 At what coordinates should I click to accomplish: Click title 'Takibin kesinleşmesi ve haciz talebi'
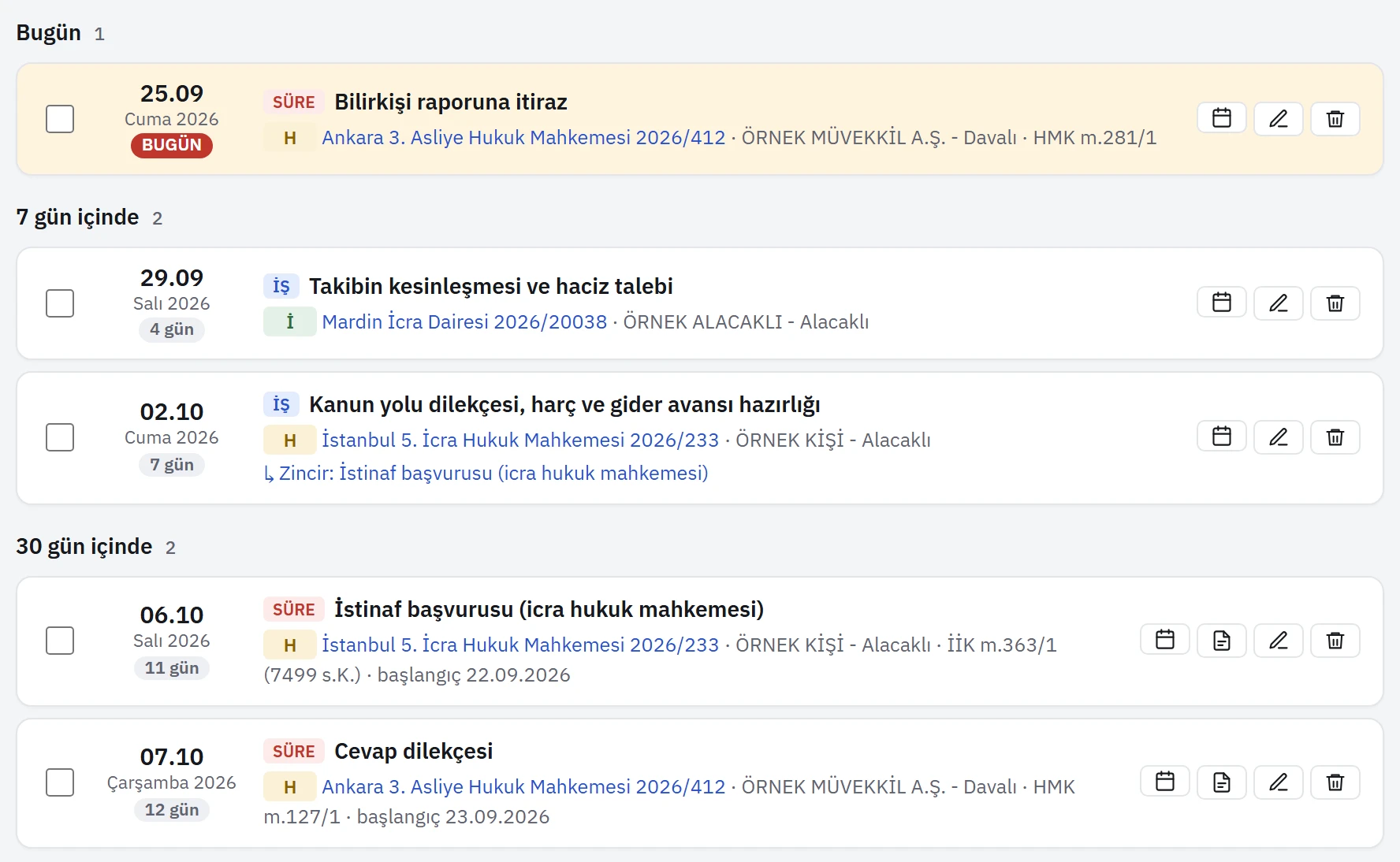491,287
